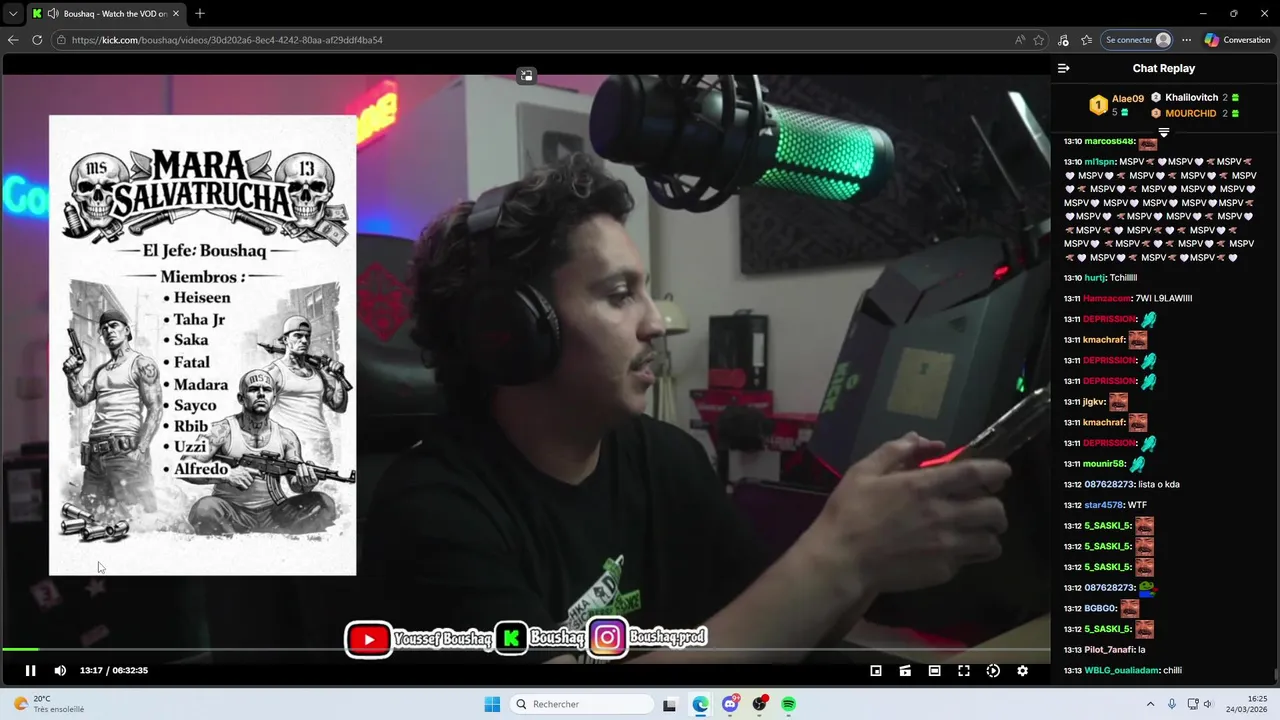Click the YouTube logo in stream overlay
The height and width of the screenshot is (720, 1280).
pyautogui.click(x=368, y=639)
